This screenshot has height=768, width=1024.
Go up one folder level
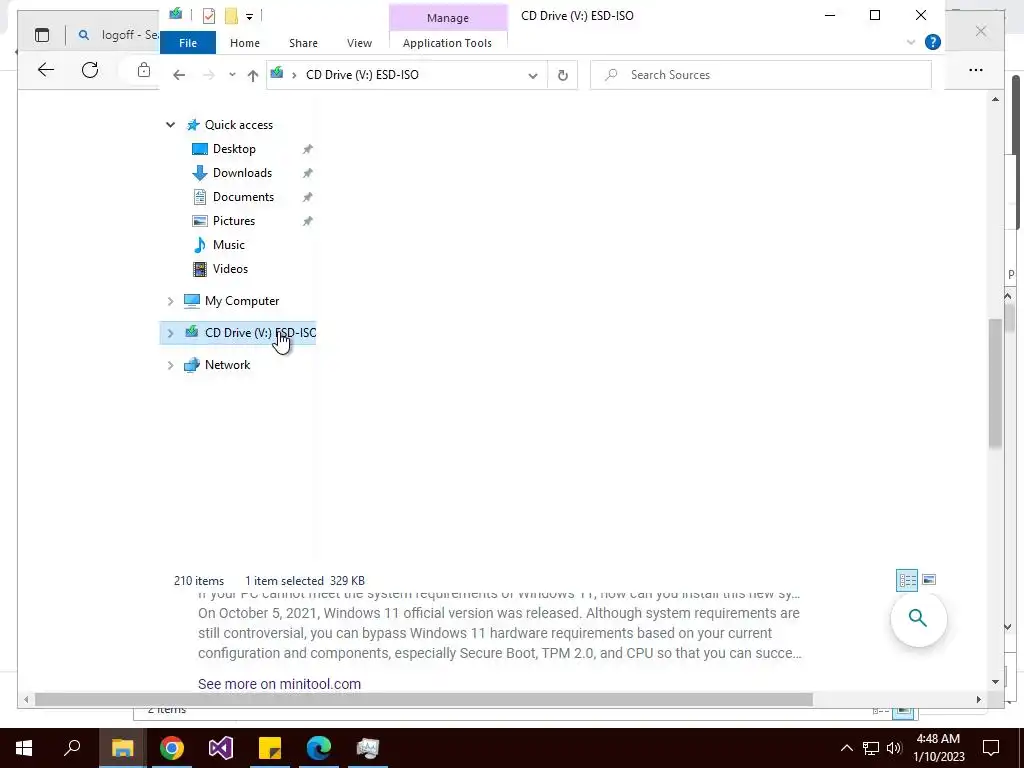click(253, 75)
